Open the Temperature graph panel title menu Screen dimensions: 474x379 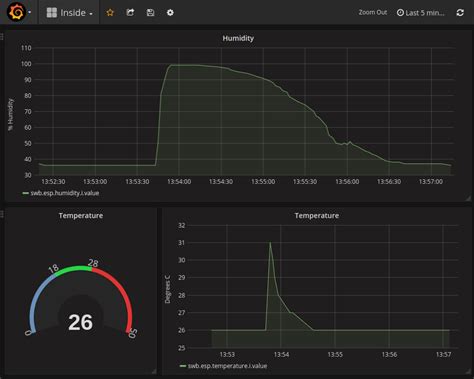316,216
